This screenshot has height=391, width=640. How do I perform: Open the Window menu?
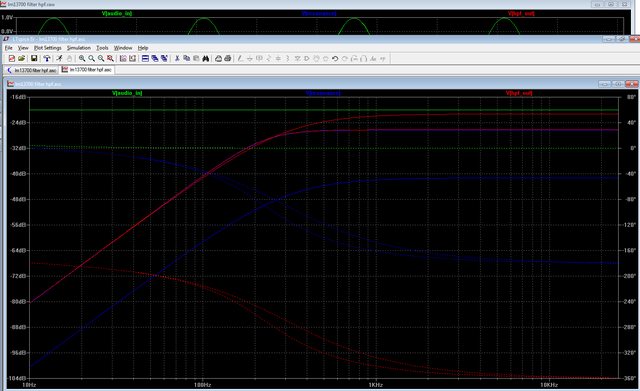point(123,48)
